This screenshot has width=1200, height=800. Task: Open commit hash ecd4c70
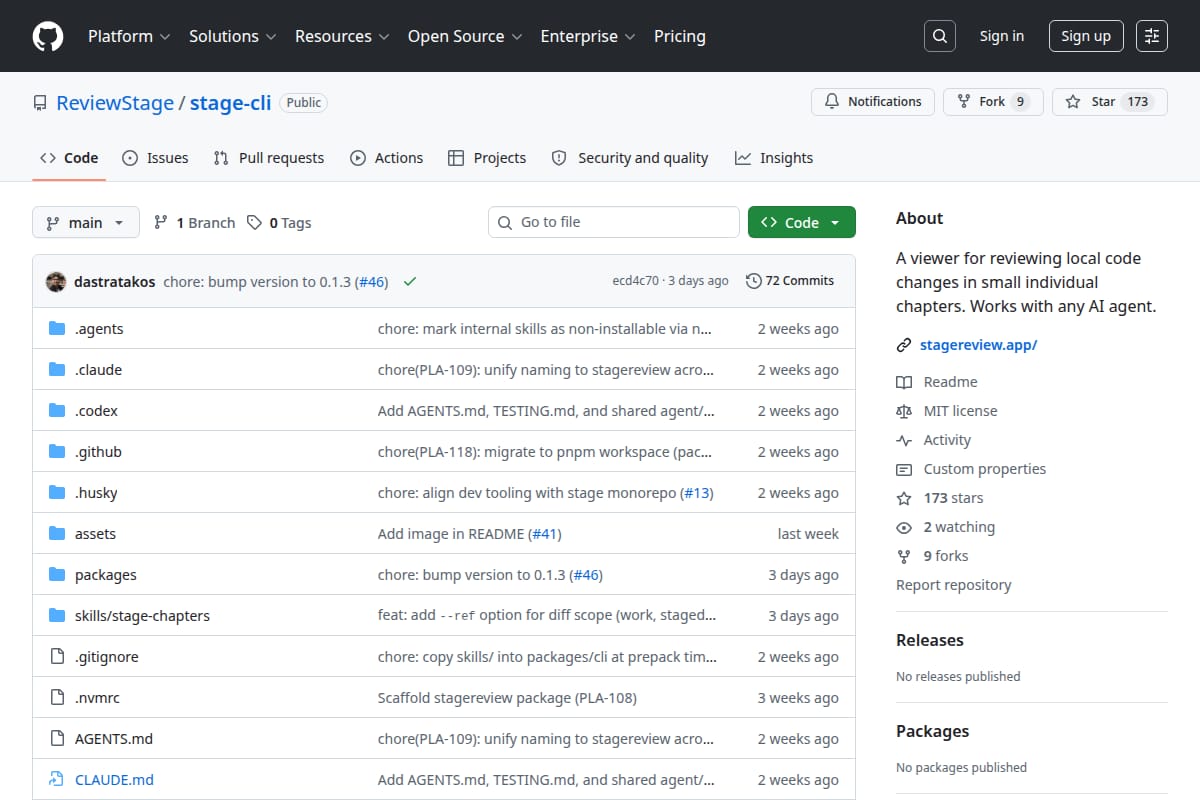[x=636, y=281]
